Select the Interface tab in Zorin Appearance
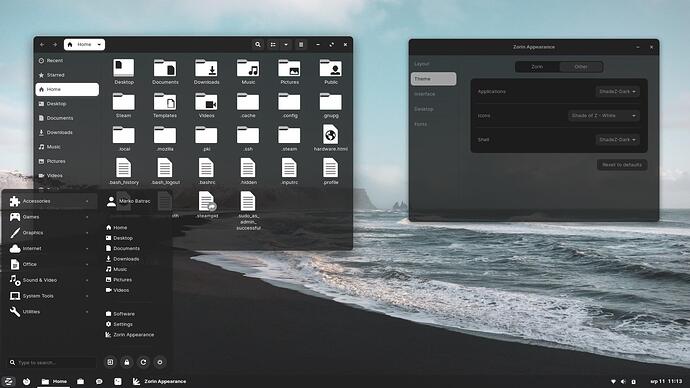 [x=425, y=94]
